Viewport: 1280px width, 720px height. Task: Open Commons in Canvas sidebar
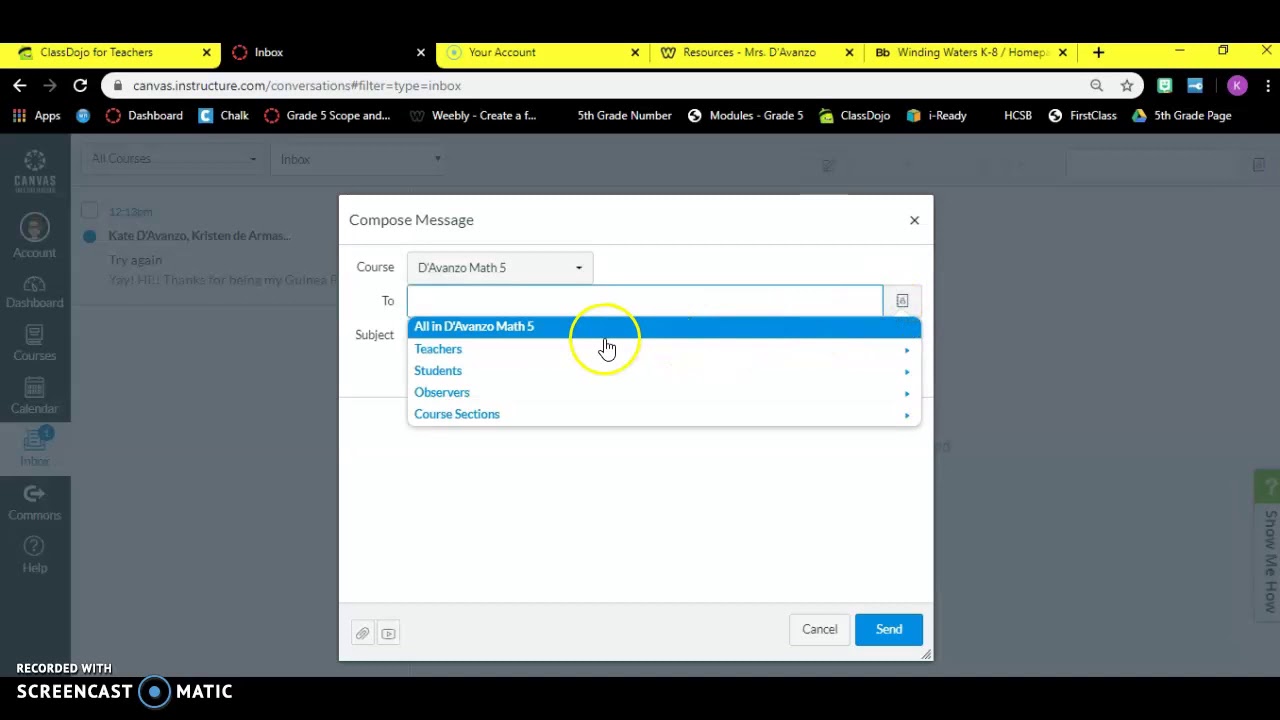click(x=35, y=502)
